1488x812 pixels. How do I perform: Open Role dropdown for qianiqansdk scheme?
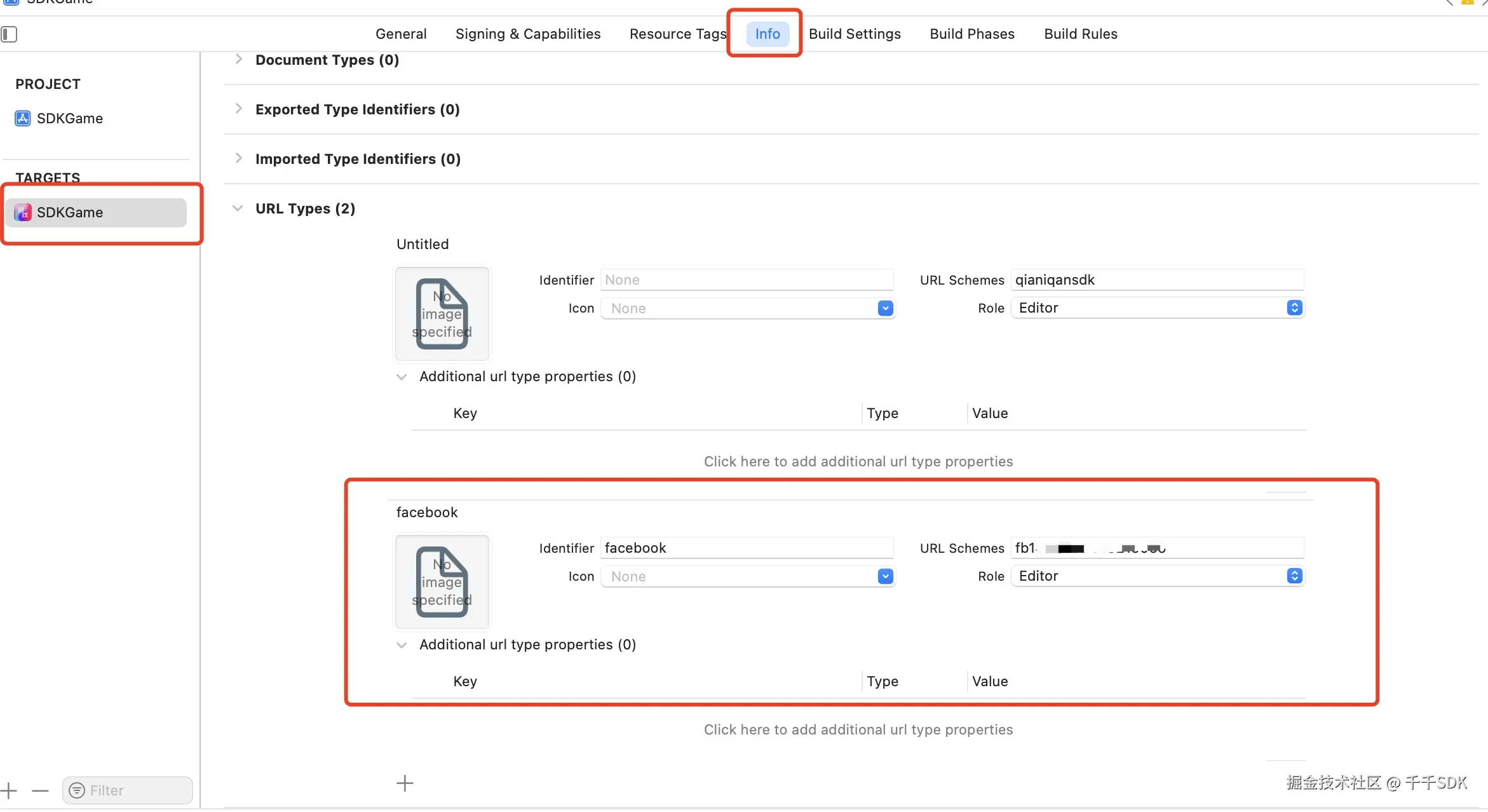click(x=1294, y=308)
